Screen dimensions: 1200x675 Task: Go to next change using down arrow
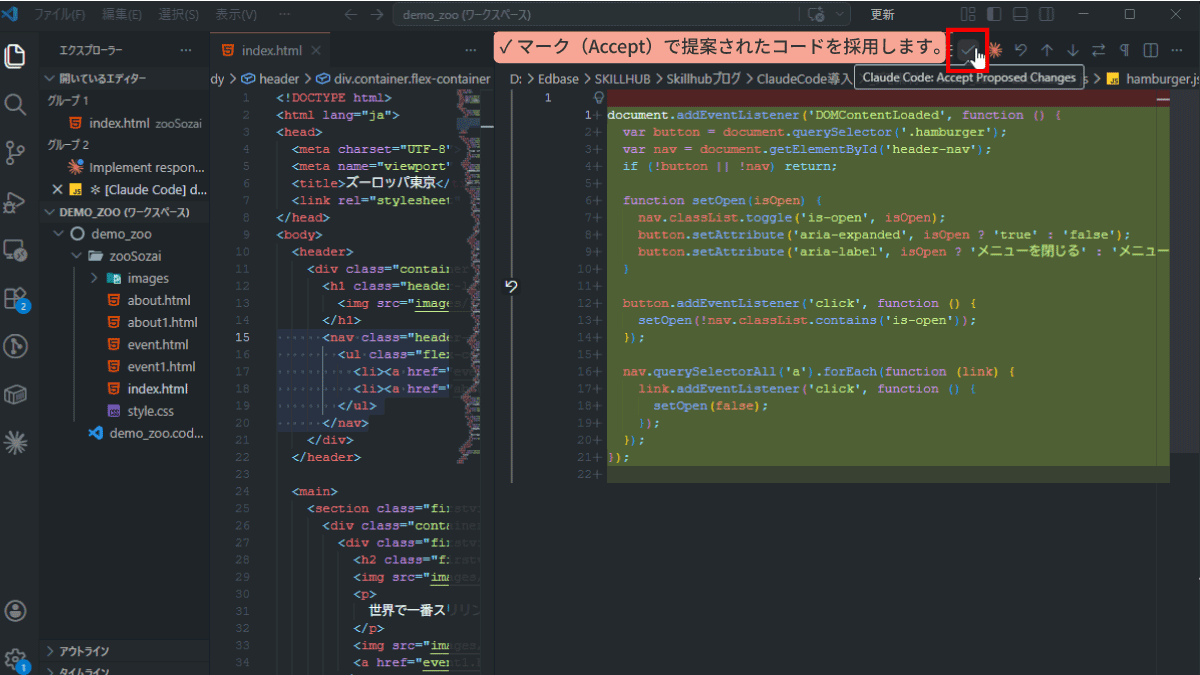coord(1072,50)
